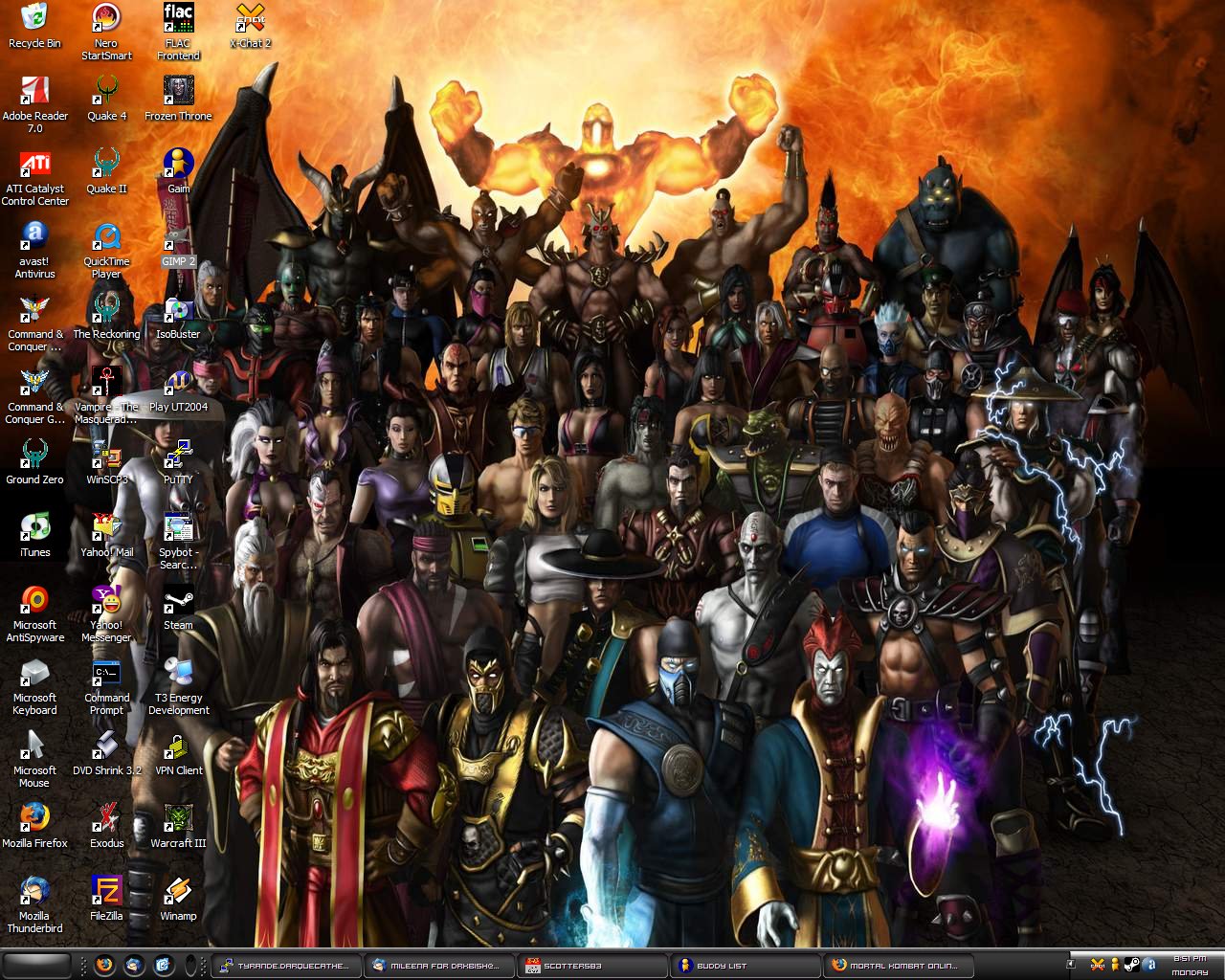Select the X-Chat 2 desktop icon

point(250,26)
